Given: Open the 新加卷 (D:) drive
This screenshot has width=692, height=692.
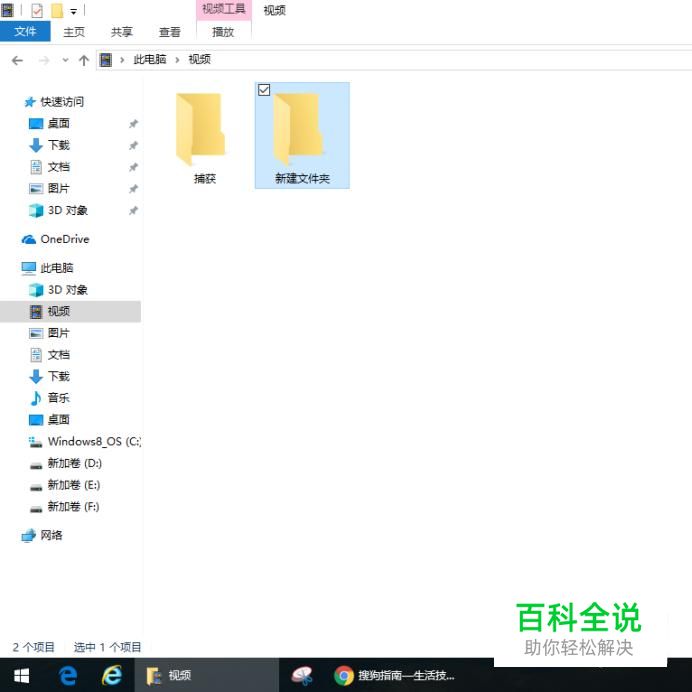Looking at the screenshot, I should pos(75,463).
